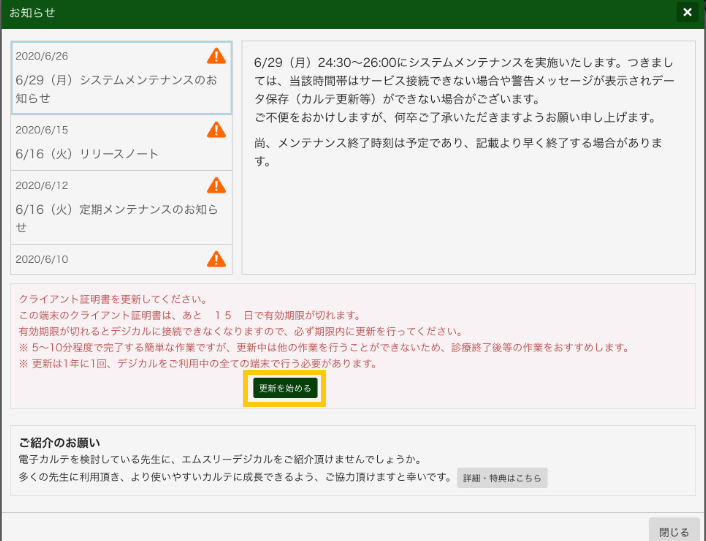This screenshot has height=541, width=706.
Task: Open the 6/16 リリースノート notice
Action: [x=122, y=143]
